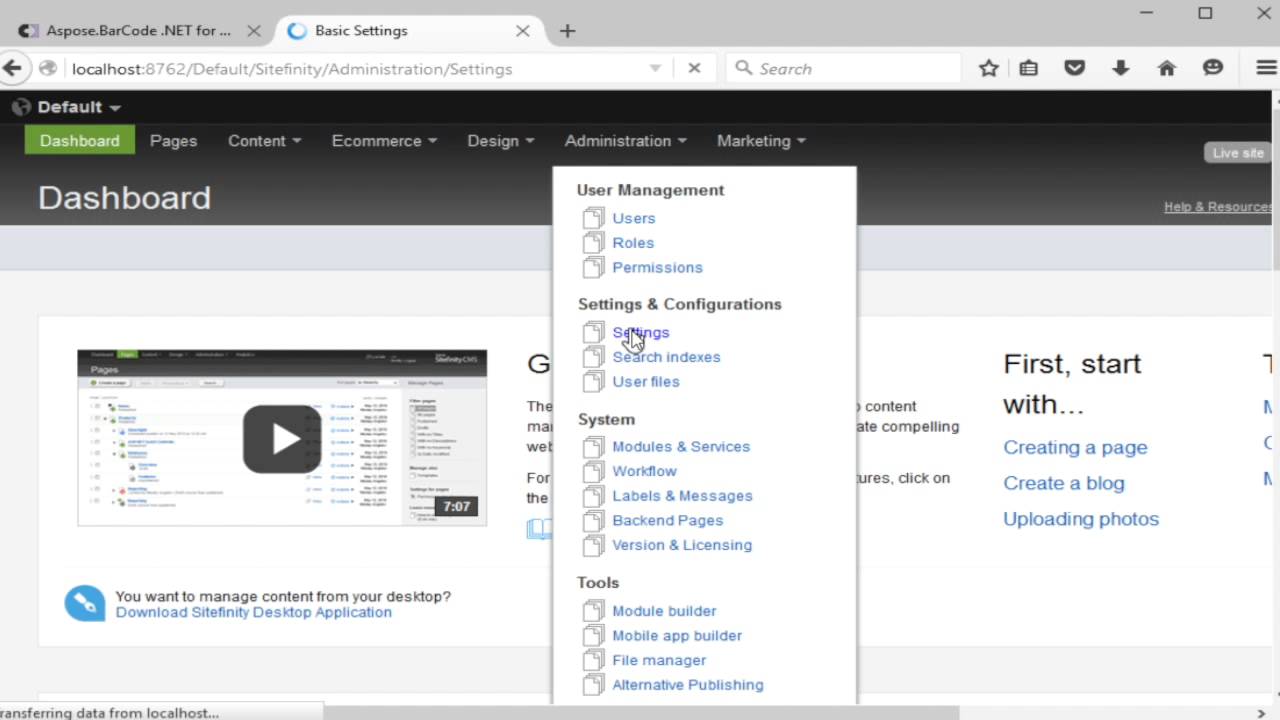The width and height of the screenshot is (1280, 720).
Task: Click the page icon beside User files
Action: coord(594,381)
